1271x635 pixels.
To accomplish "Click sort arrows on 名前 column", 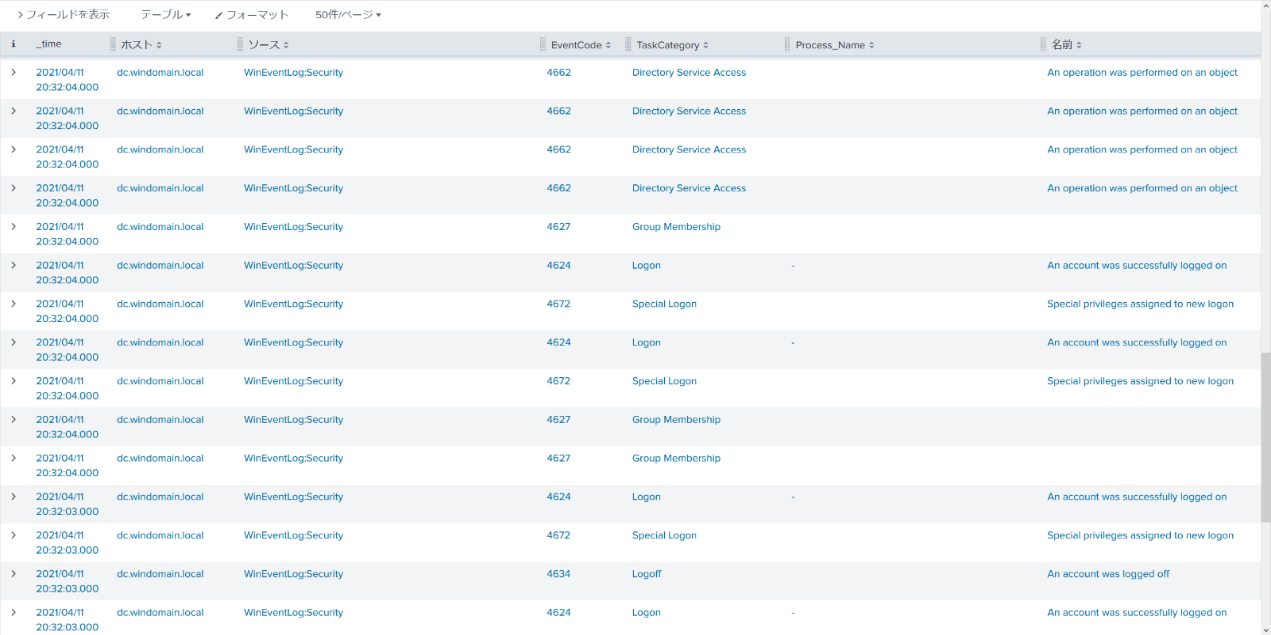I will point(1079,46).
